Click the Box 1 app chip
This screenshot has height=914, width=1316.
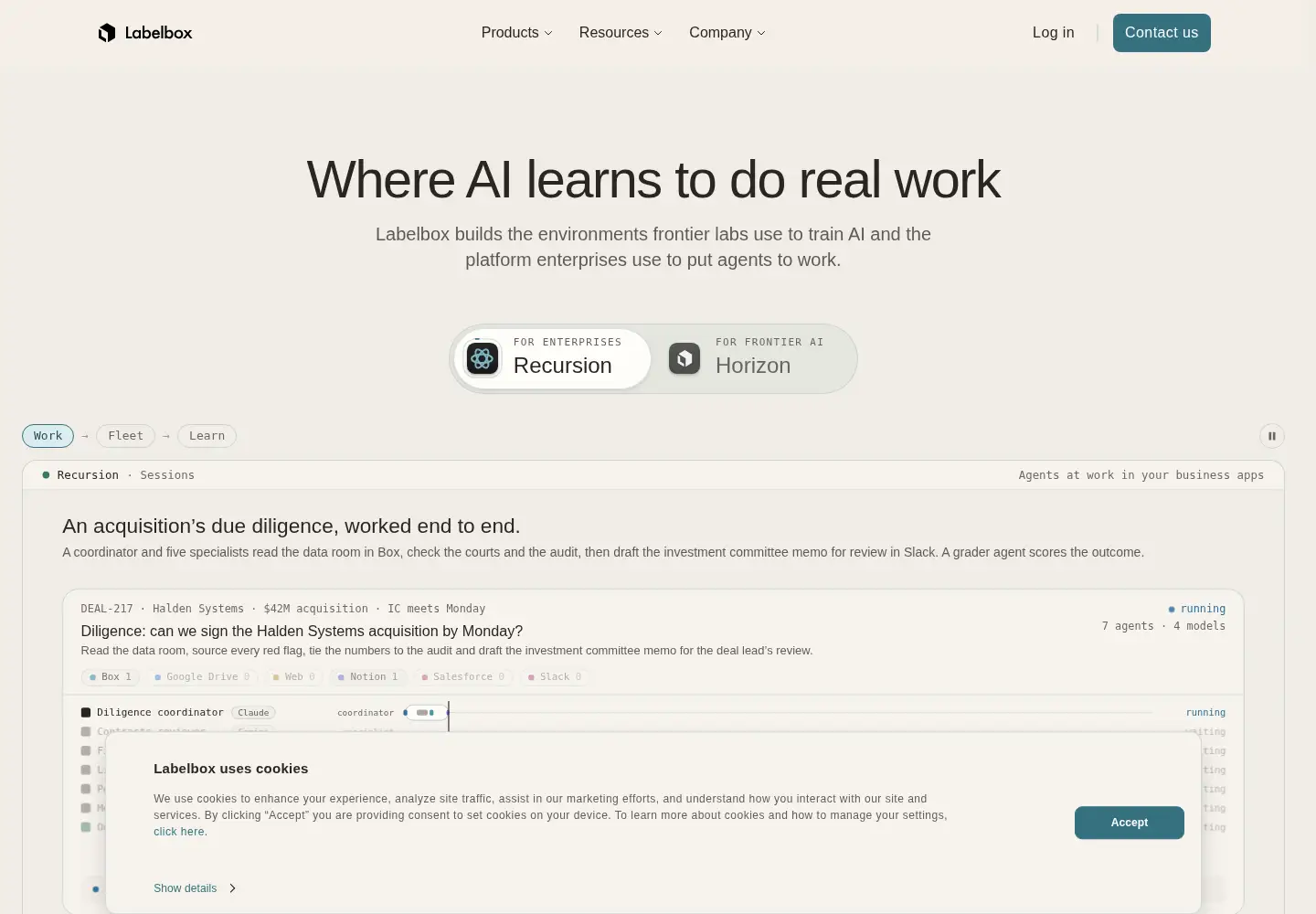click(110, 677)
